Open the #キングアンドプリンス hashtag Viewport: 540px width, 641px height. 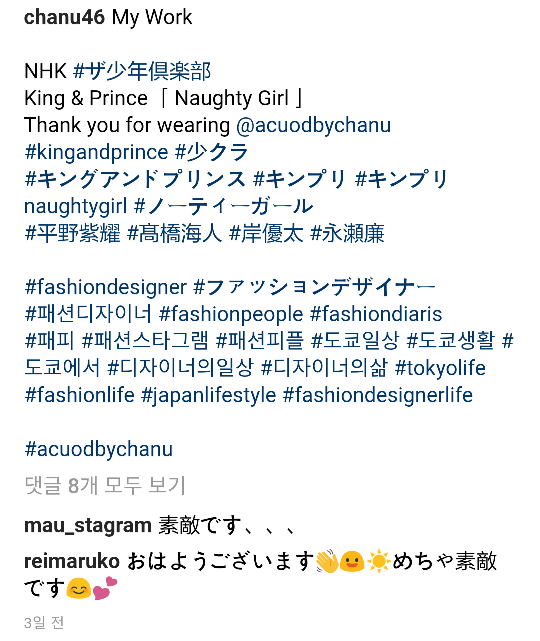(x=135, y=179)
